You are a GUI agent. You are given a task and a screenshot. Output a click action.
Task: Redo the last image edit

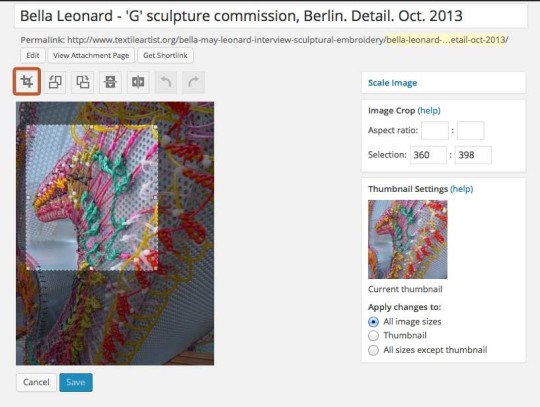(194, 82)
